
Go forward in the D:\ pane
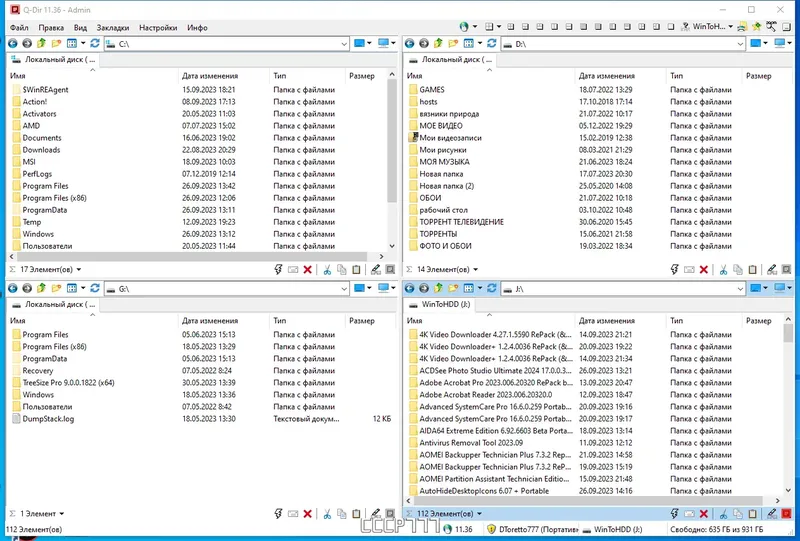(x=424, y=44)
